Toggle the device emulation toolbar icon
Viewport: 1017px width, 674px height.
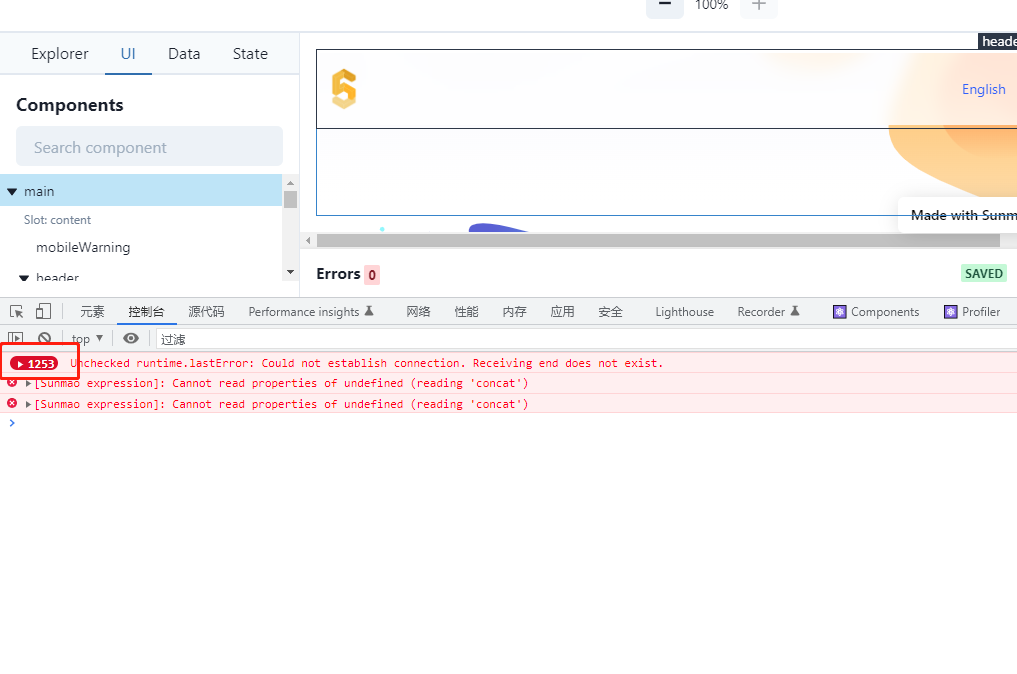(40, 311)
